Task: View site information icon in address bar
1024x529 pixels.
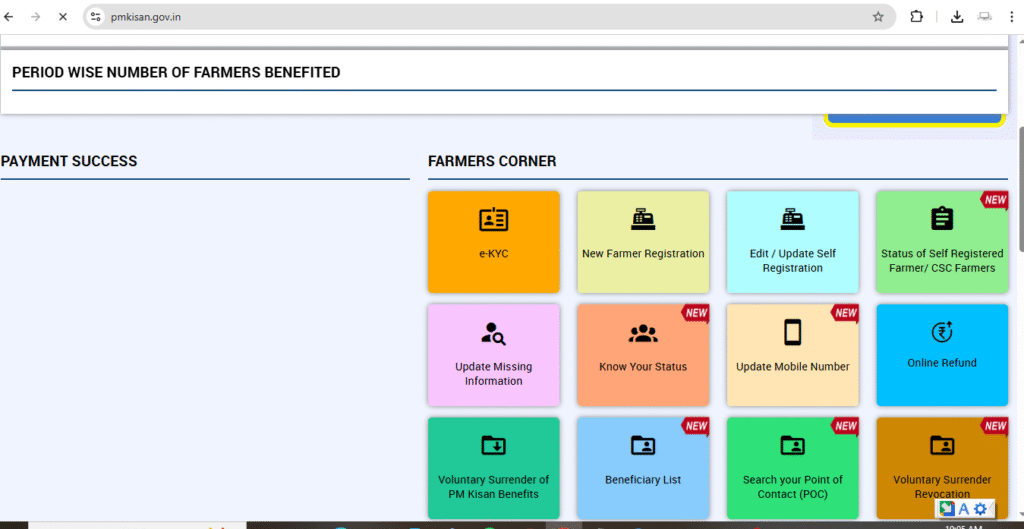Action: (x=96, y=17)
